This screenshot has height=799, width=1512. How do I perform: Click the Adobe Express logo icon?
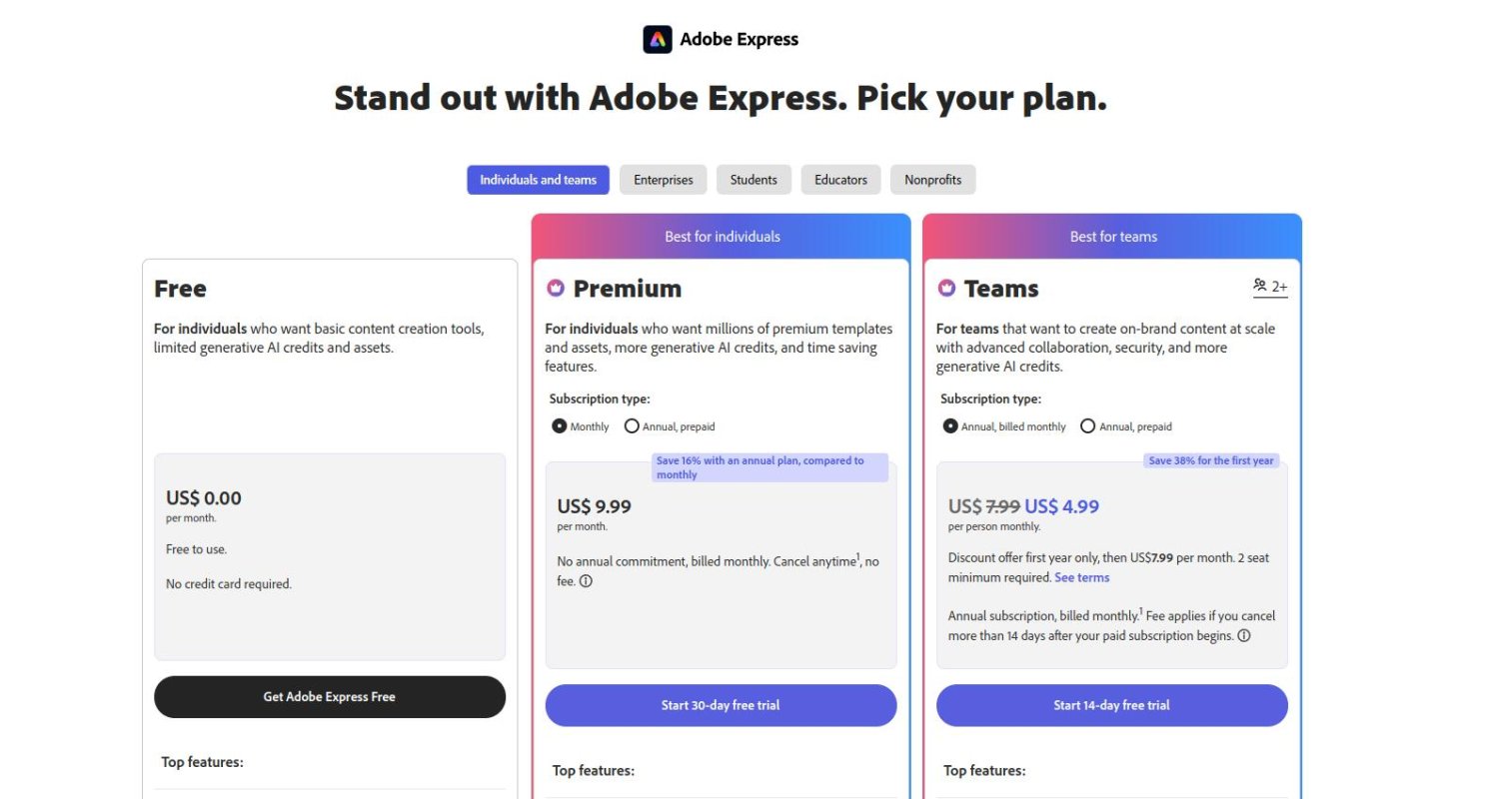pos(657,38)
